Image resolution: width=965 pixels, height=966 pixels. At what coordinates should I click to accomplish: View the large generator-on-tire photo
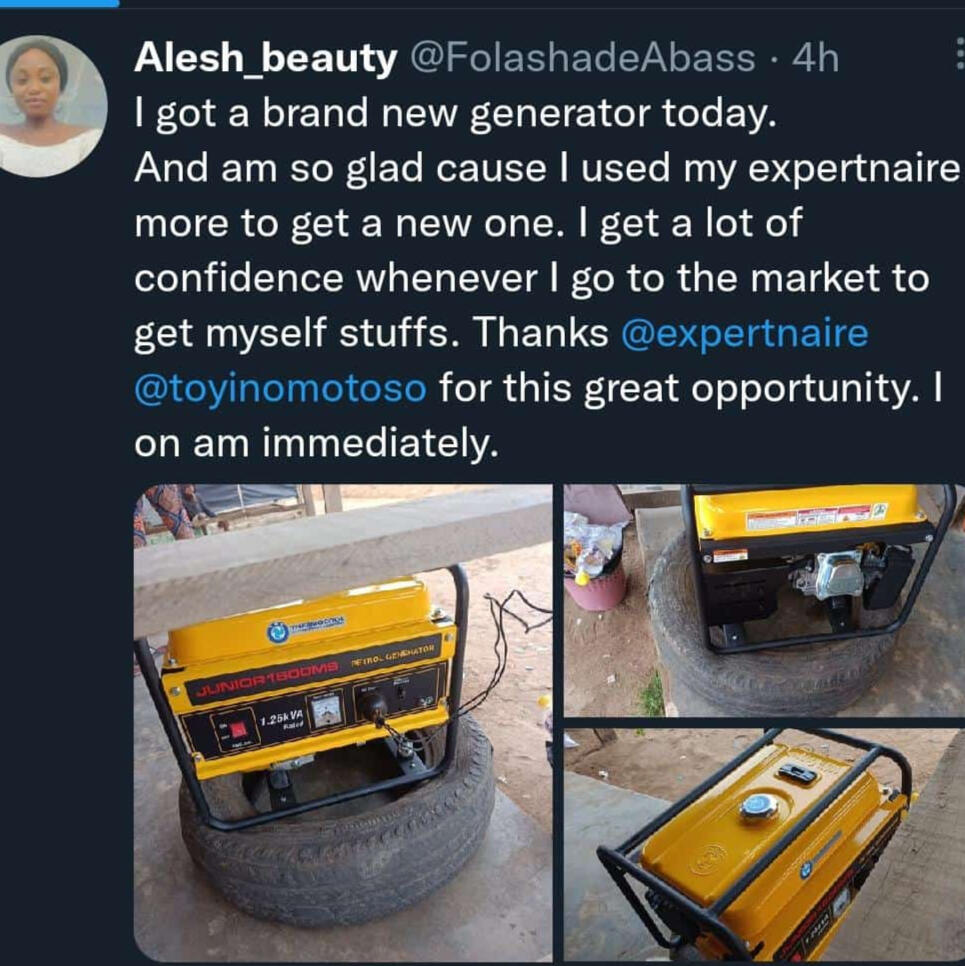point(343,722)
